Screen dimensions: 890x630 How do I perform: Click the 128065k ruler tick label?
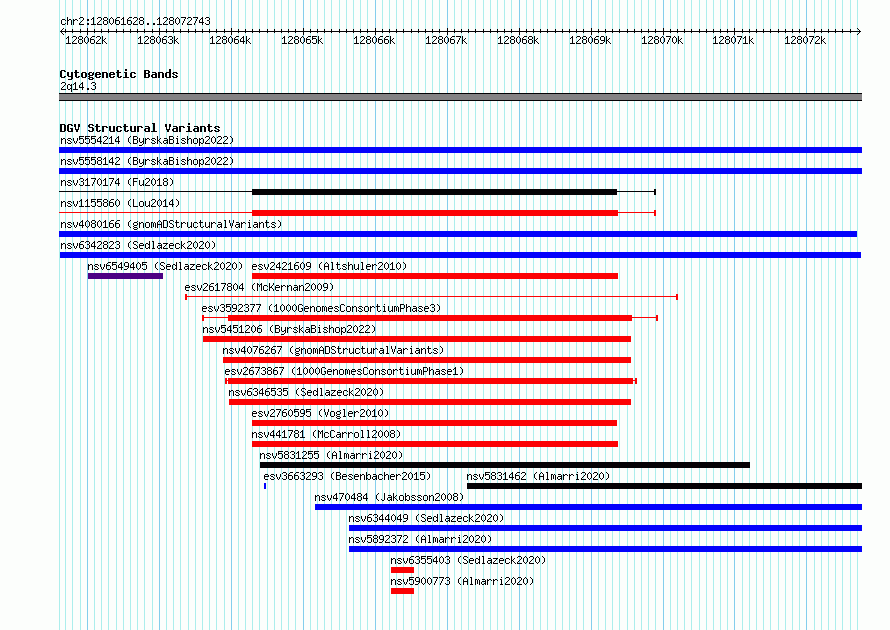[x=302, y=40]
